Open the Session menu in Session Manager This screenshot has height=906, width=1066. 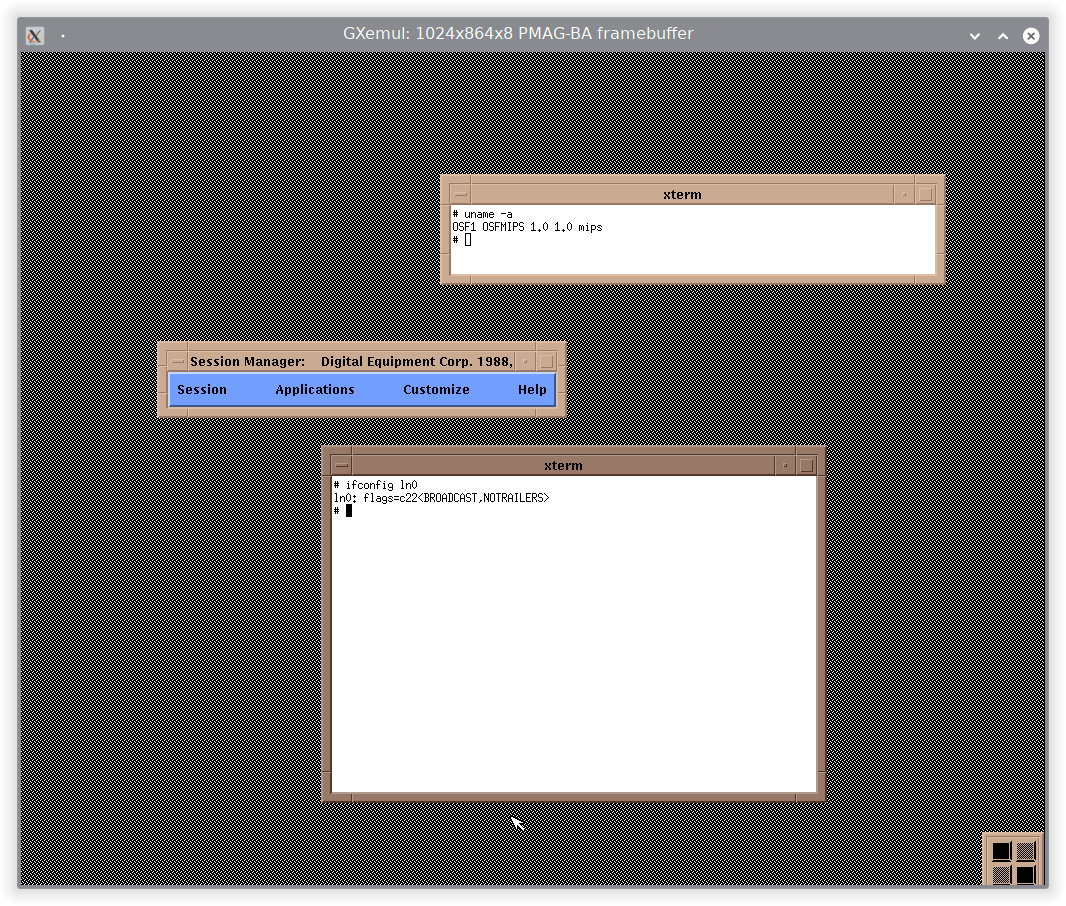(202, 389)
